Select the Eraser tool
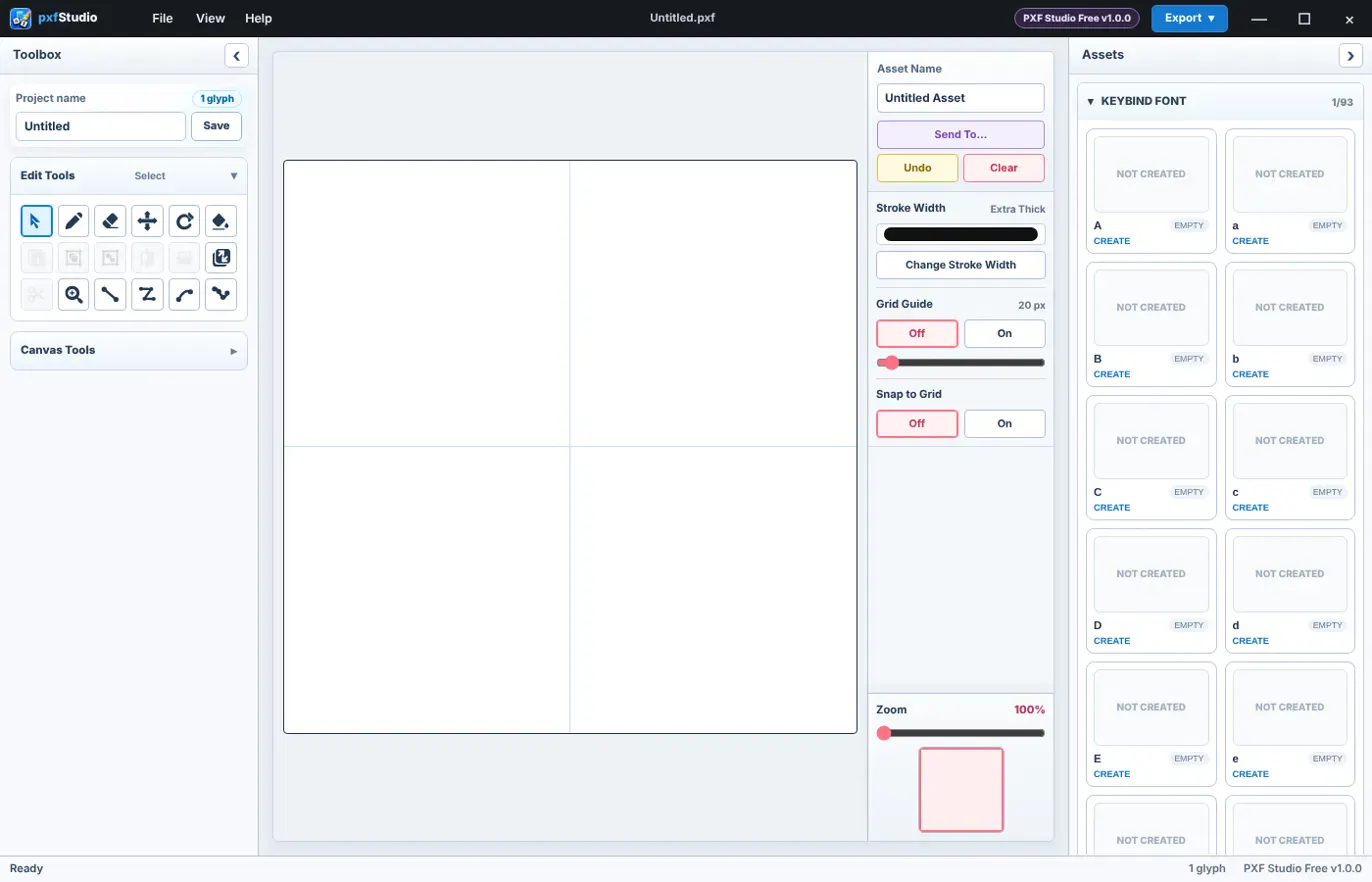1372x882 pixels. [x=110, y=221]
